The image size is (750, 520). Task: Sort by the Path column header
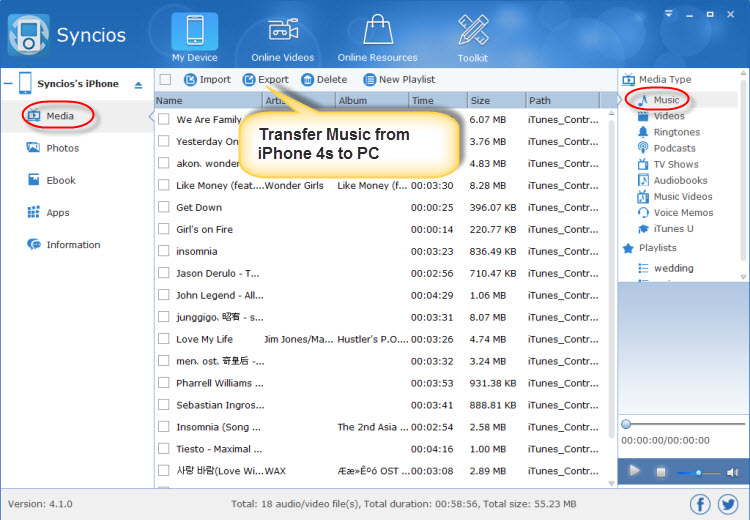562,100
